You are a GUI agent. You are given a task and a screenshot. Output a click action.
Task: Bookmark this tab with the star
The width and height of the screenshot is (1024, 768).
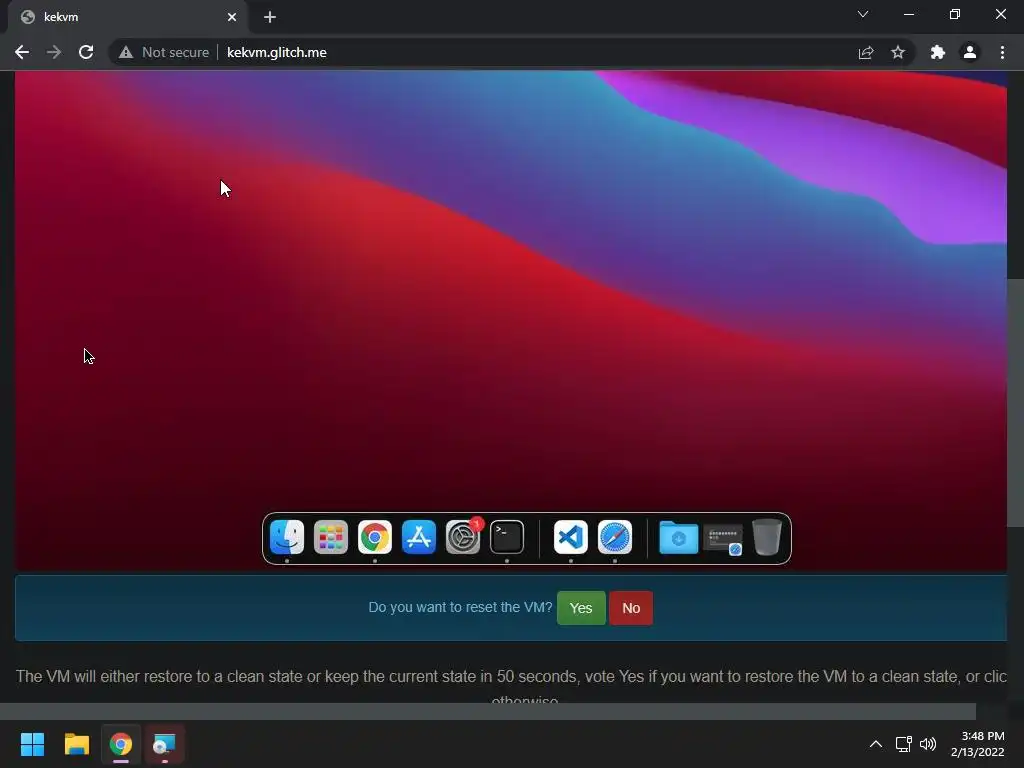click(x=898, y=52)
